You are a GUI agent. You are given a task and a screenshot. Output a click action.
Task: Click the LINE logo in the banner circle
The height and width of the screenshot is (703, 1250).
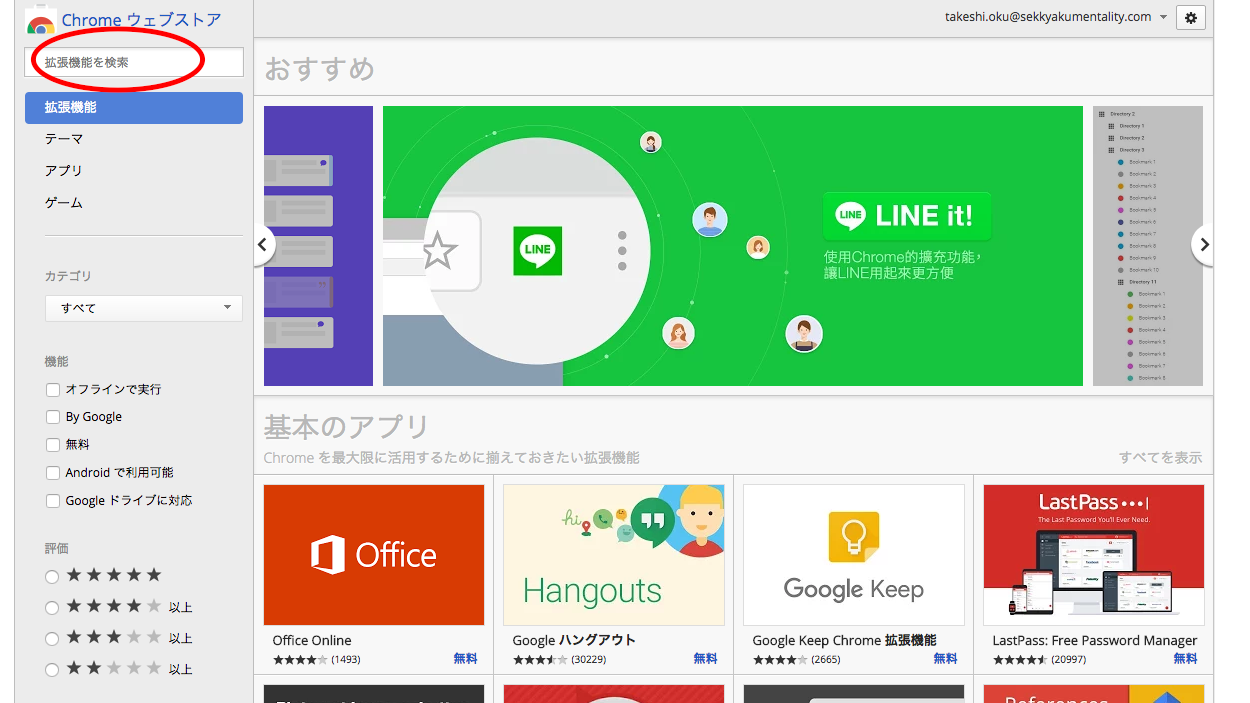538,251
